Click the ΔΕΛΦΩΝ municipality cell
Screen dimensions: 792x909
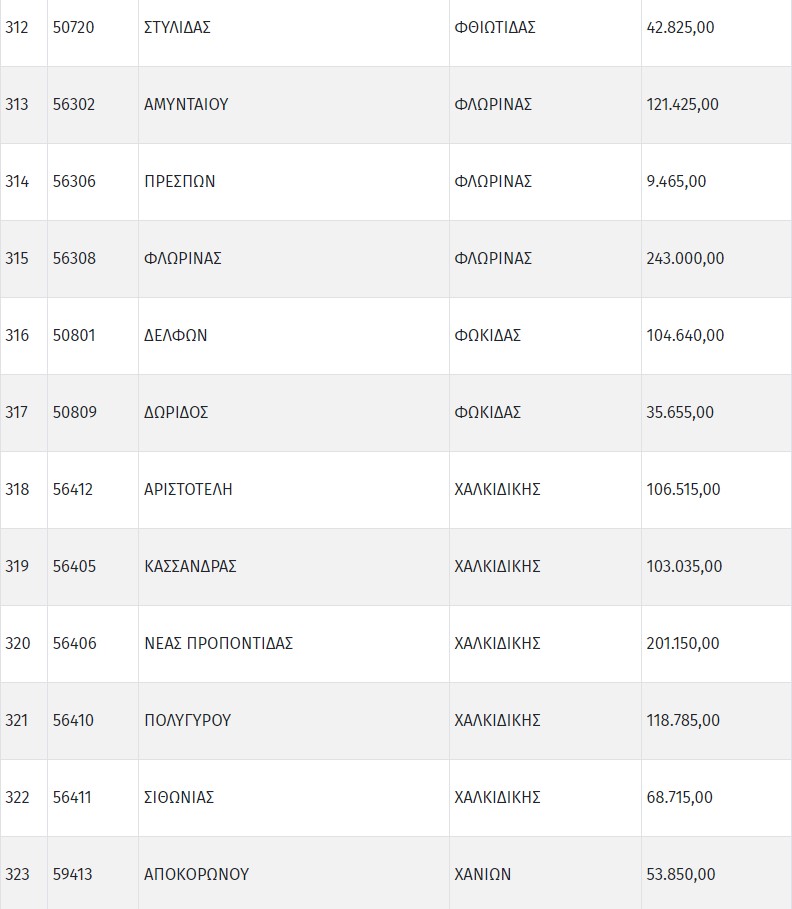tap(176, 335)
